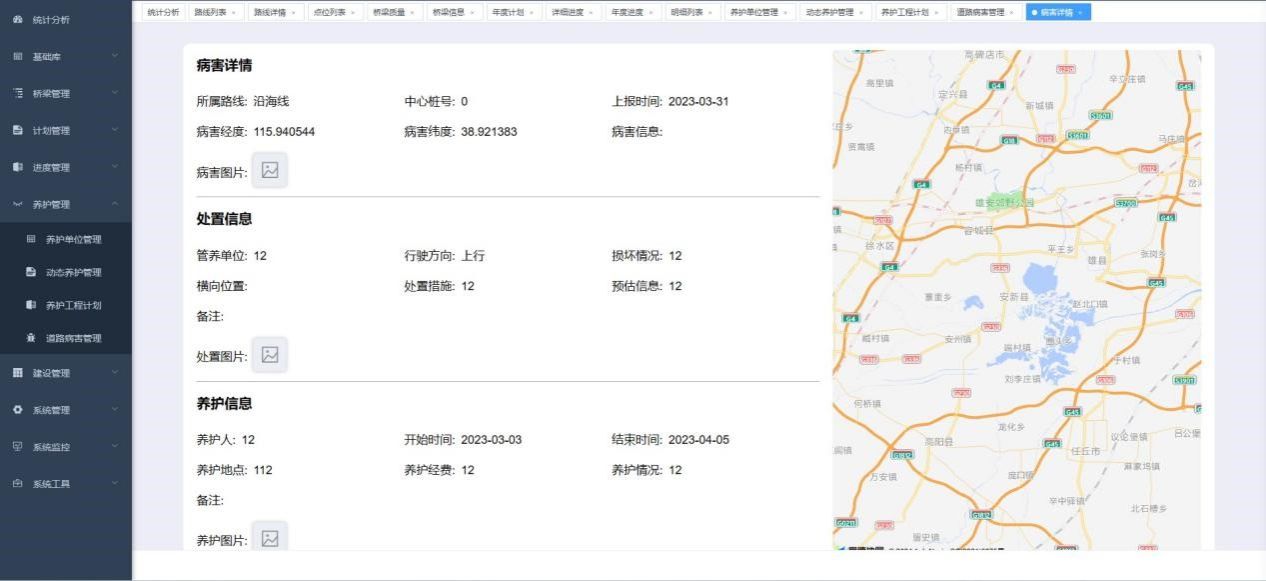Screen dimensions: 1266x581
Task: Click the 统计分析 dashboard icon in sidebar
Action: point(18,19)
